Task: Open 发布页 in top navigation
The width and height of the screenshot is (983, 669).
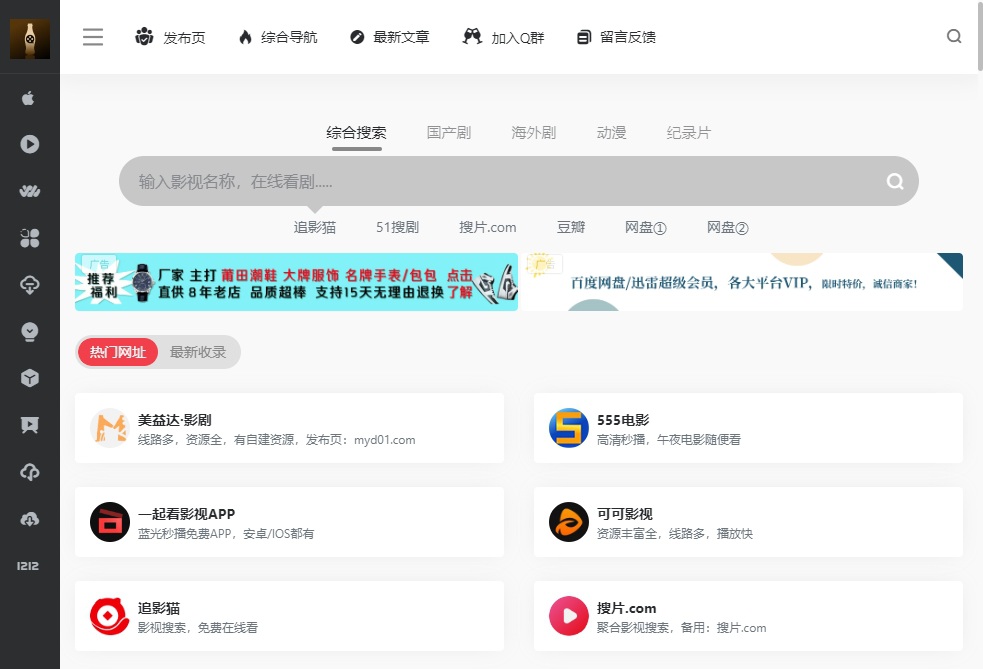Action: pos(170,37)
